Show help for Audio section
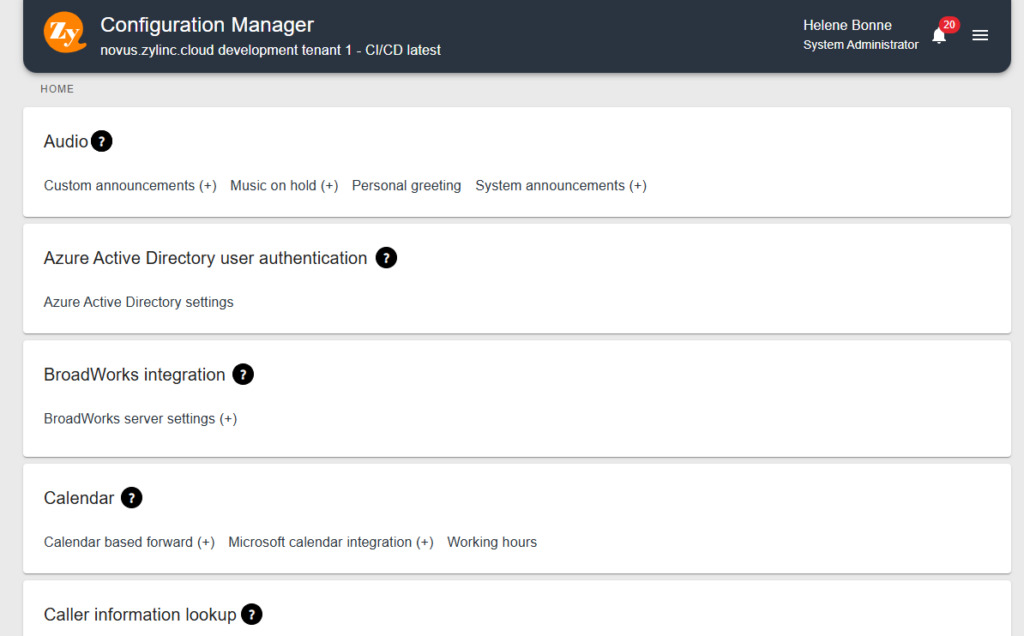 click(x=101, y=141)
